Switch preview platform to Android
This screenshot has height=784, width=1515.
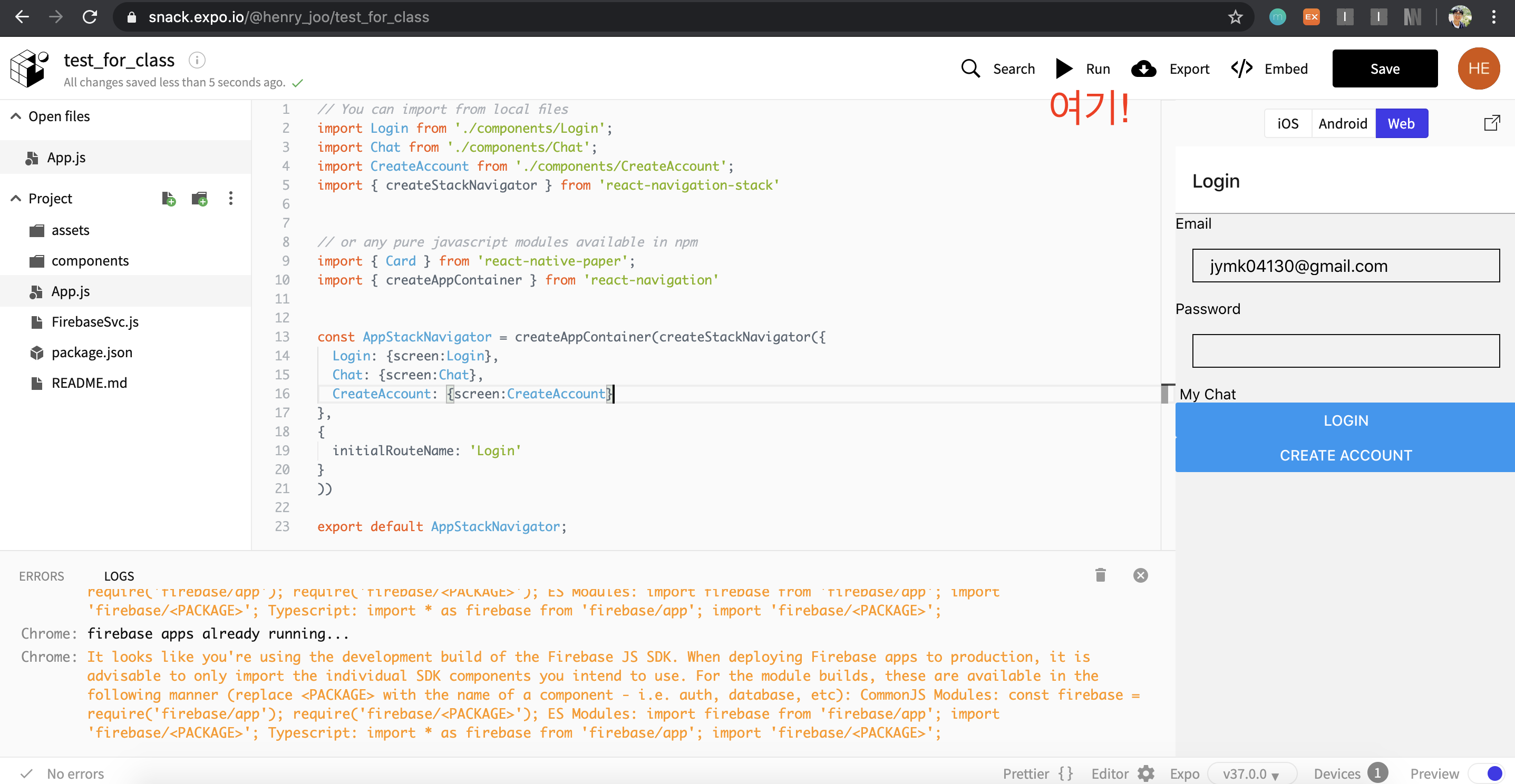point(1342,123)
